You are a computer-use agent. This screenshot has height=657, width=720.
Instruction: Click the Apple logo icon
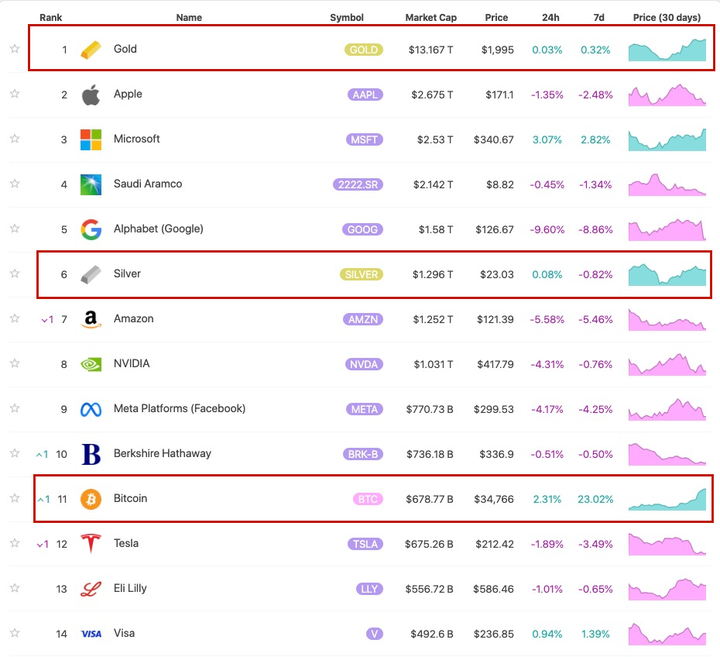pyautogui.click(x=91, y=95)
